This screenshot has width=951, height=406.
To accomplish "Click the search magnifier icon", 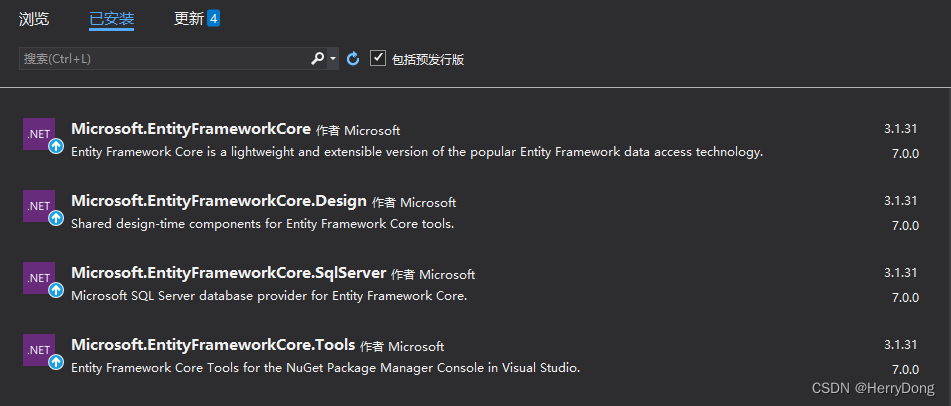I will coord(317,59).
